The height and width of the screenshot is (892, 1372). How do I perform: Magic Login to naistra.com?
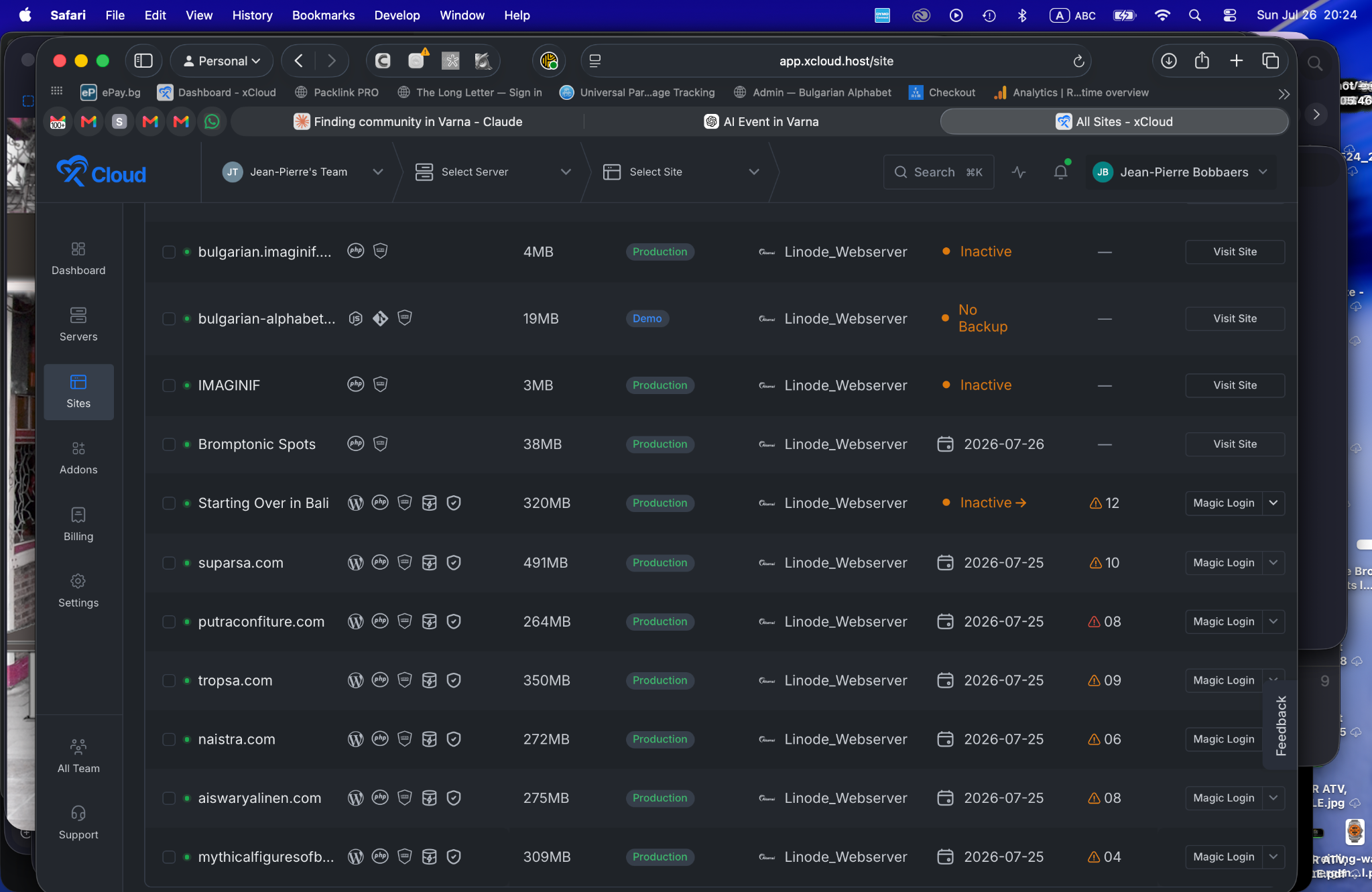point(1223,739)
